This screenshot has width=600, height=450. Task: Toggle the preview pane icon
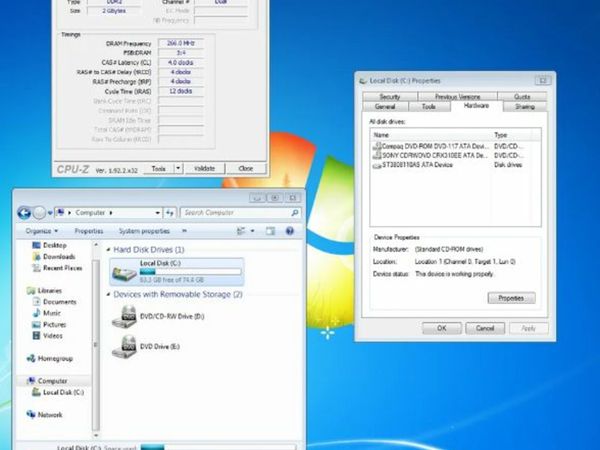click(x=271, y=231)
